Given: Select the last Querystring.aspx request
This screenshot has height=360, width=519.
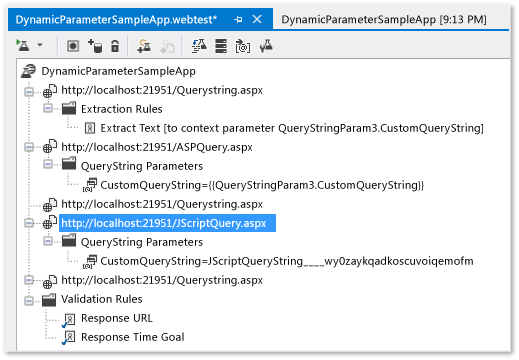Looking at the screenshot, I should click(x=162, y=280).
